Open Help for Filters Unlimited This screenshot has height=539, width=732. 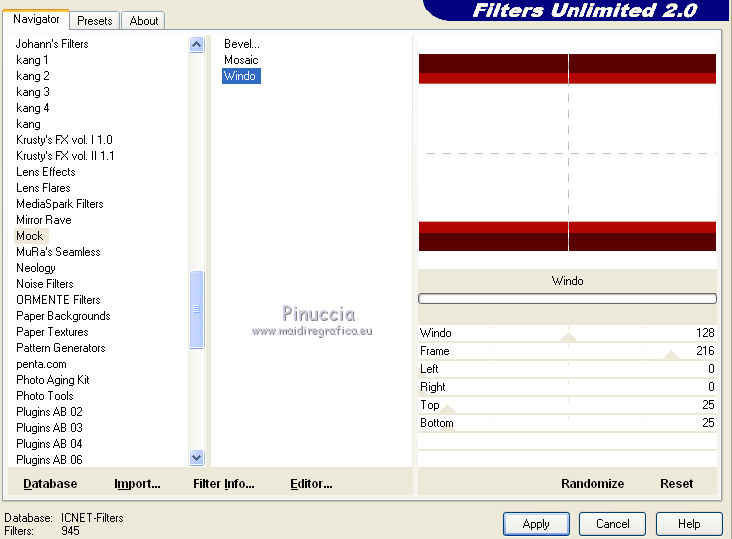(689, 524)
